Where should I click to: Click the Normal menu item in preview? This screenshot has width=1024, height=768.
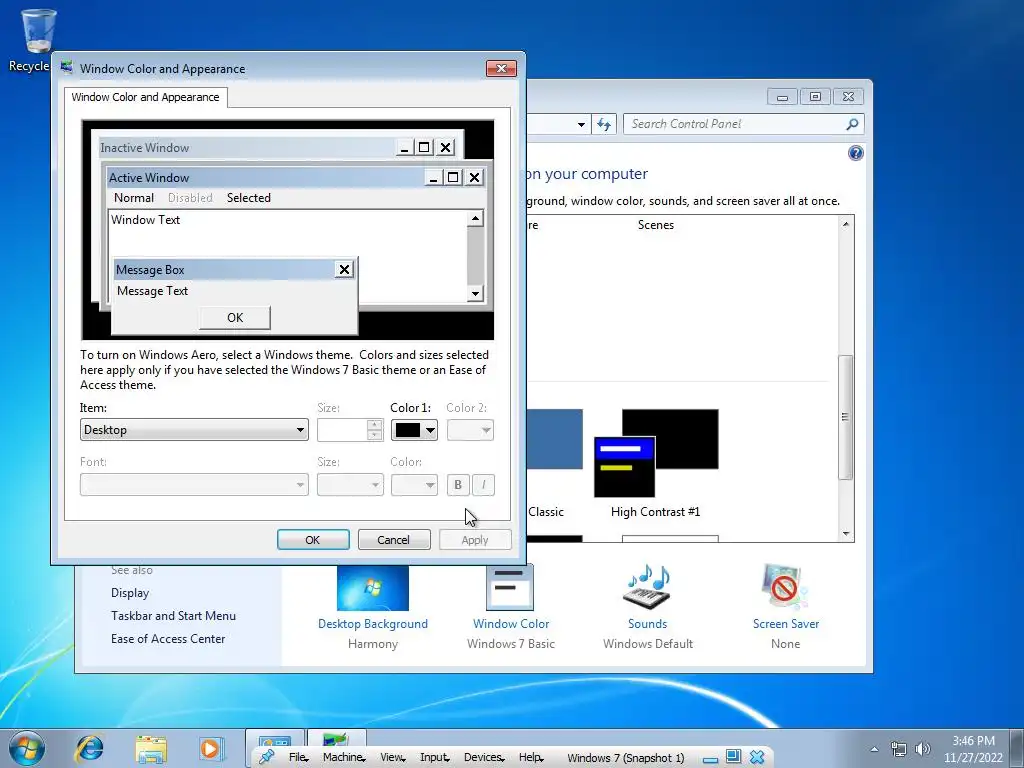click(134, 198)
